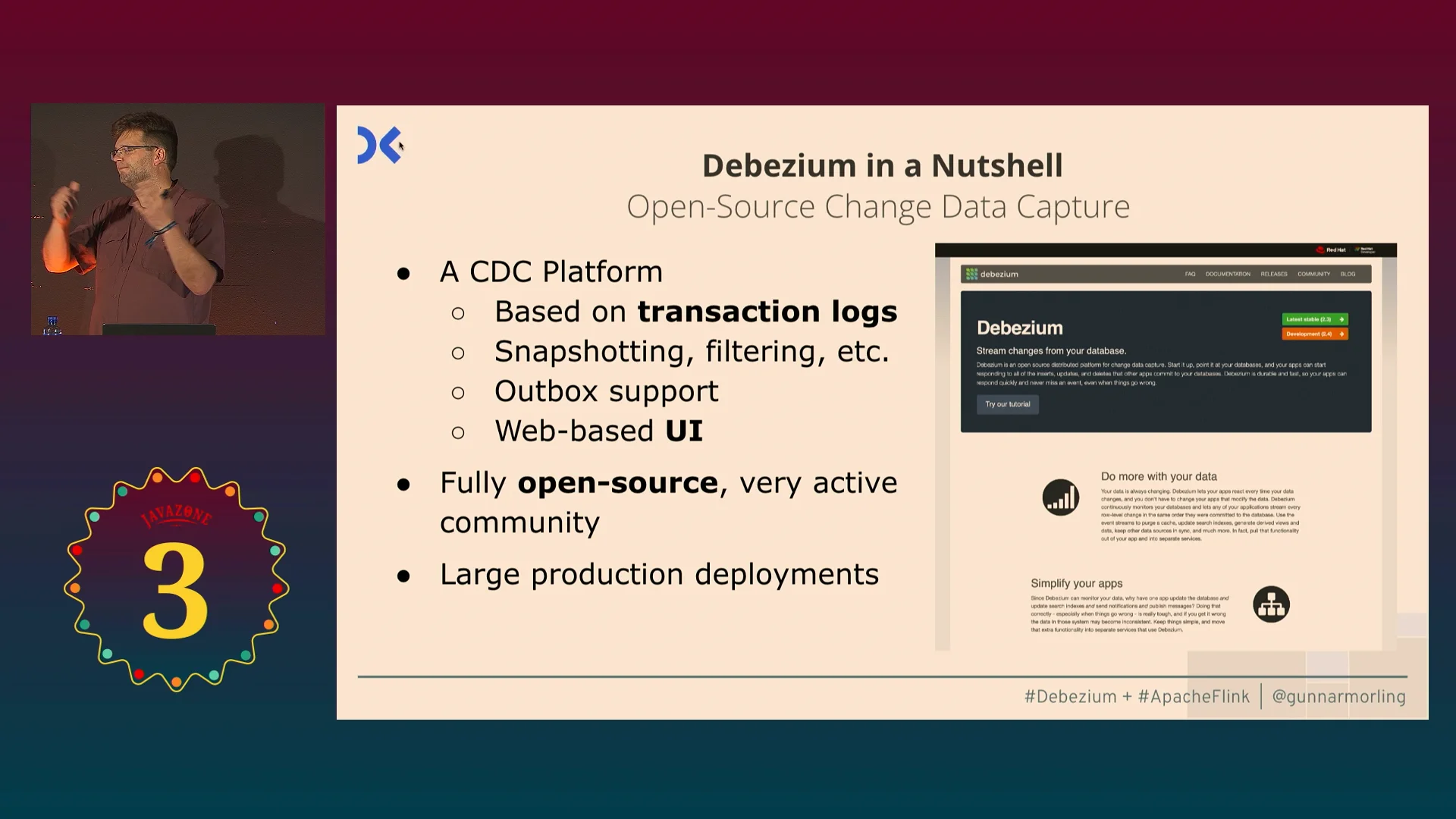Image resolution: width=1456 pixels, height=819 pixels.
Task: Click the green "Latest stable (2.3)" button
Action: point(1309,319)
